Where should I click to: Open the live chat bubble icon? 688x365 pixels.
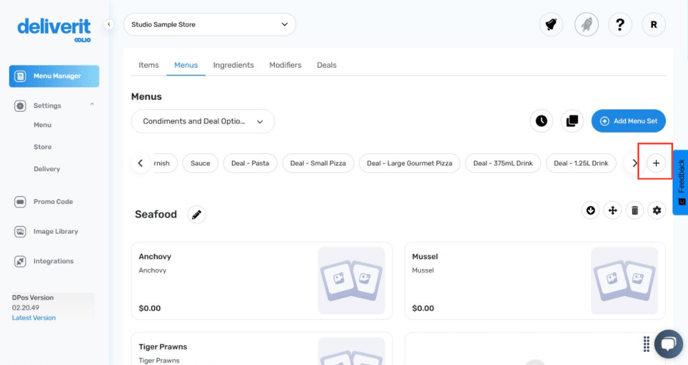click(x=668, y=344)
